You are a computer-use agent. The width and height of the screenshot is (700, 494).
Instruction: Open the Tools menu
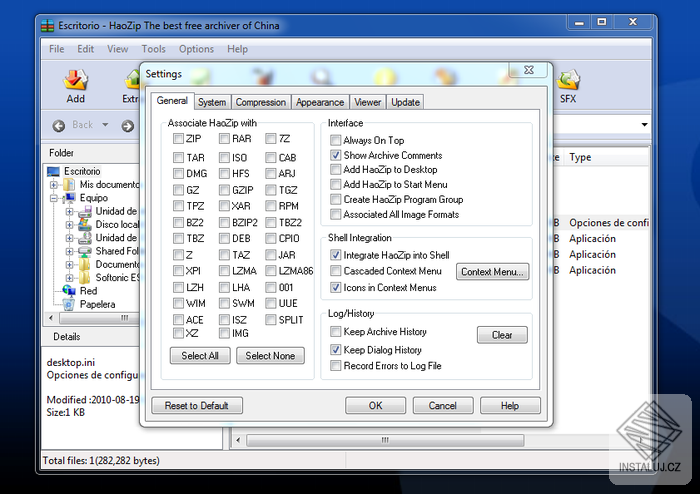154,49
